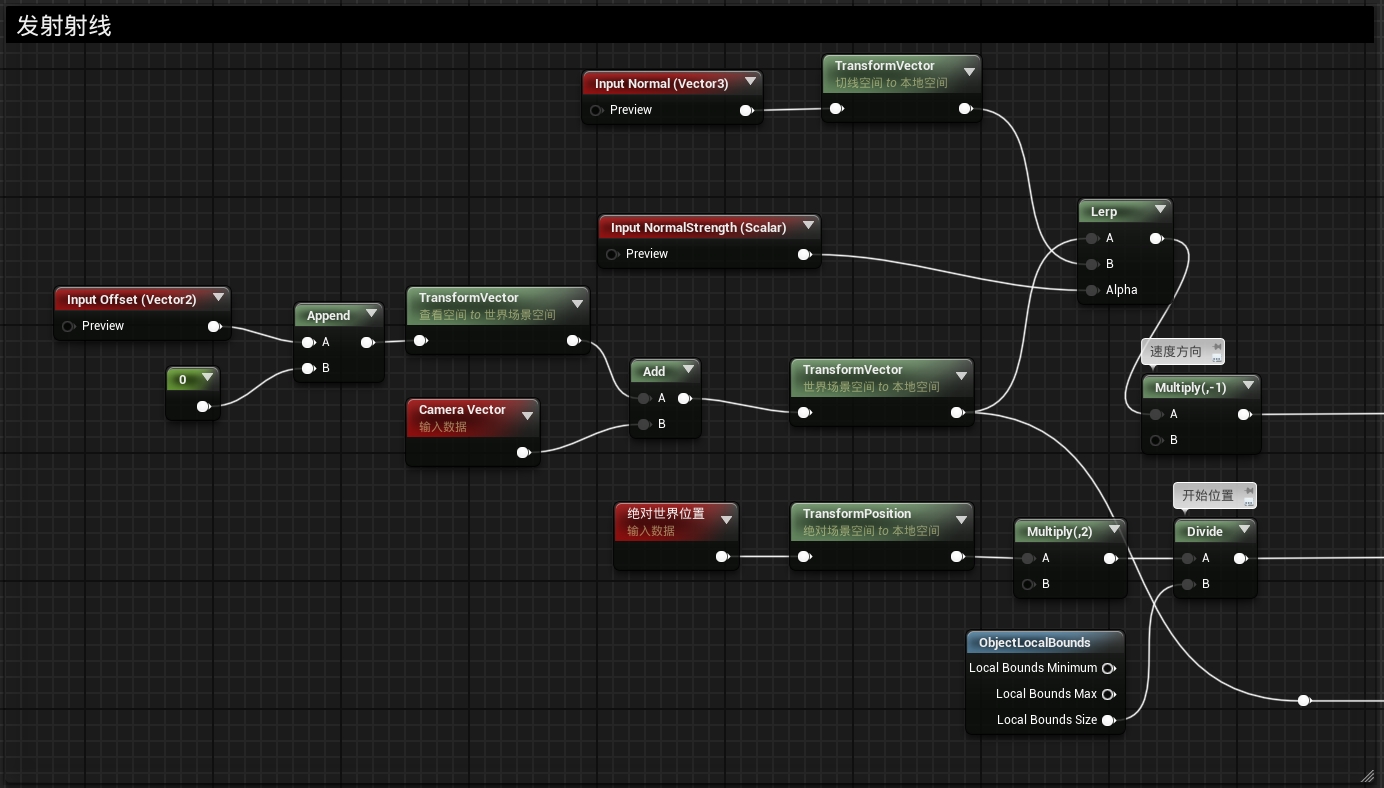This screenshot has height=788, width=1384.
Task: Click the B input pin on Divide node
Action: pos(1188,584)
